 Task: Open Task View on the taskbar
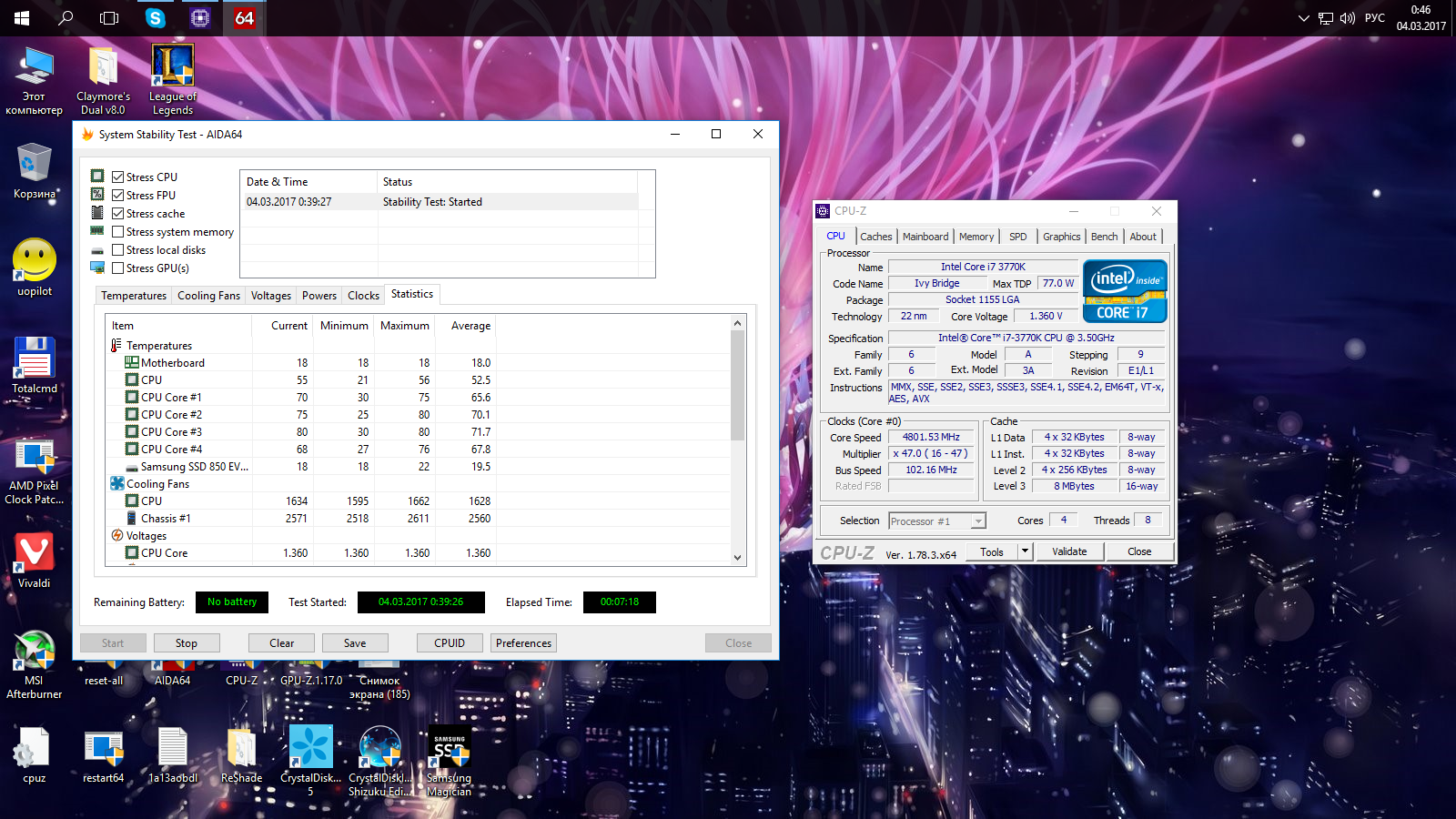109,18
